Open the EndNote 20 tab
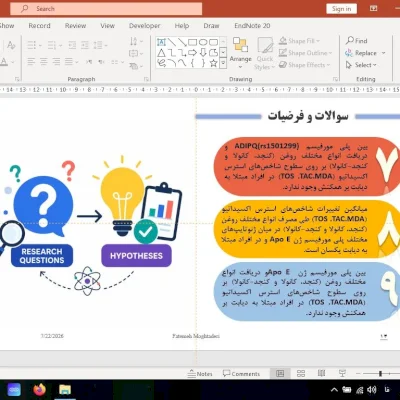This screenshot has width=400, height=400. tap(252, 26)
